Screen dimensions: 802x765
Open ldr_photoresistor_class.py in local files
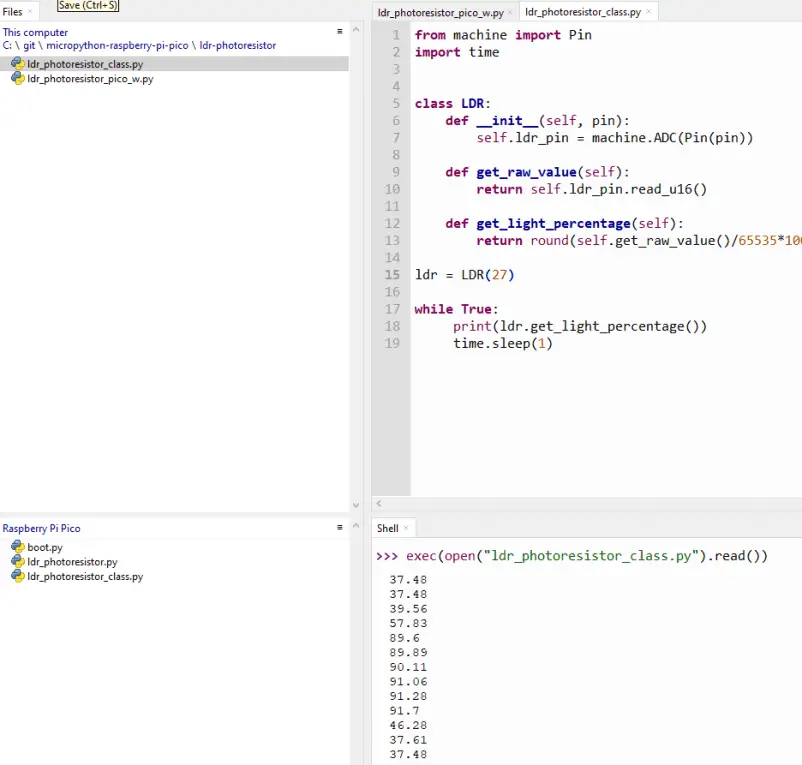pos(85,64)
